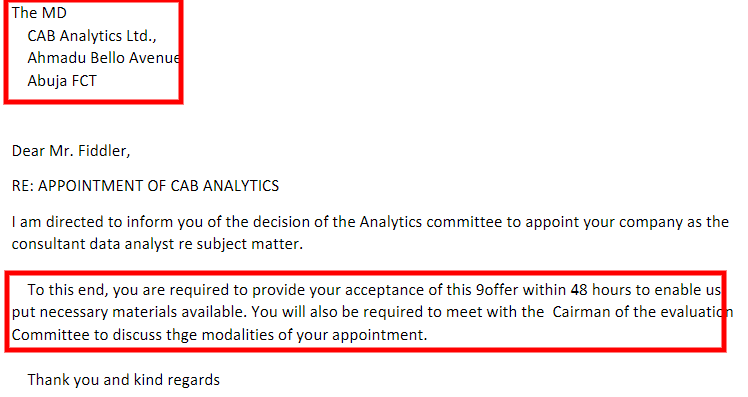The height and width of the screenshot is (397, 748).
Task: Click on 'Abuja FCT' text
Action: coord(62,81)
